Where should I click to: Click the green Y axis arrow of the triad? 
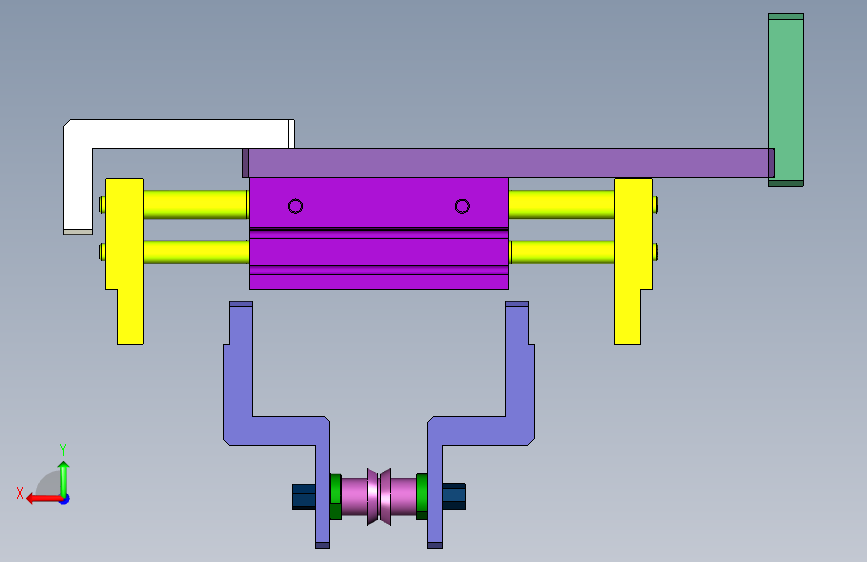(x=64, y=479)
